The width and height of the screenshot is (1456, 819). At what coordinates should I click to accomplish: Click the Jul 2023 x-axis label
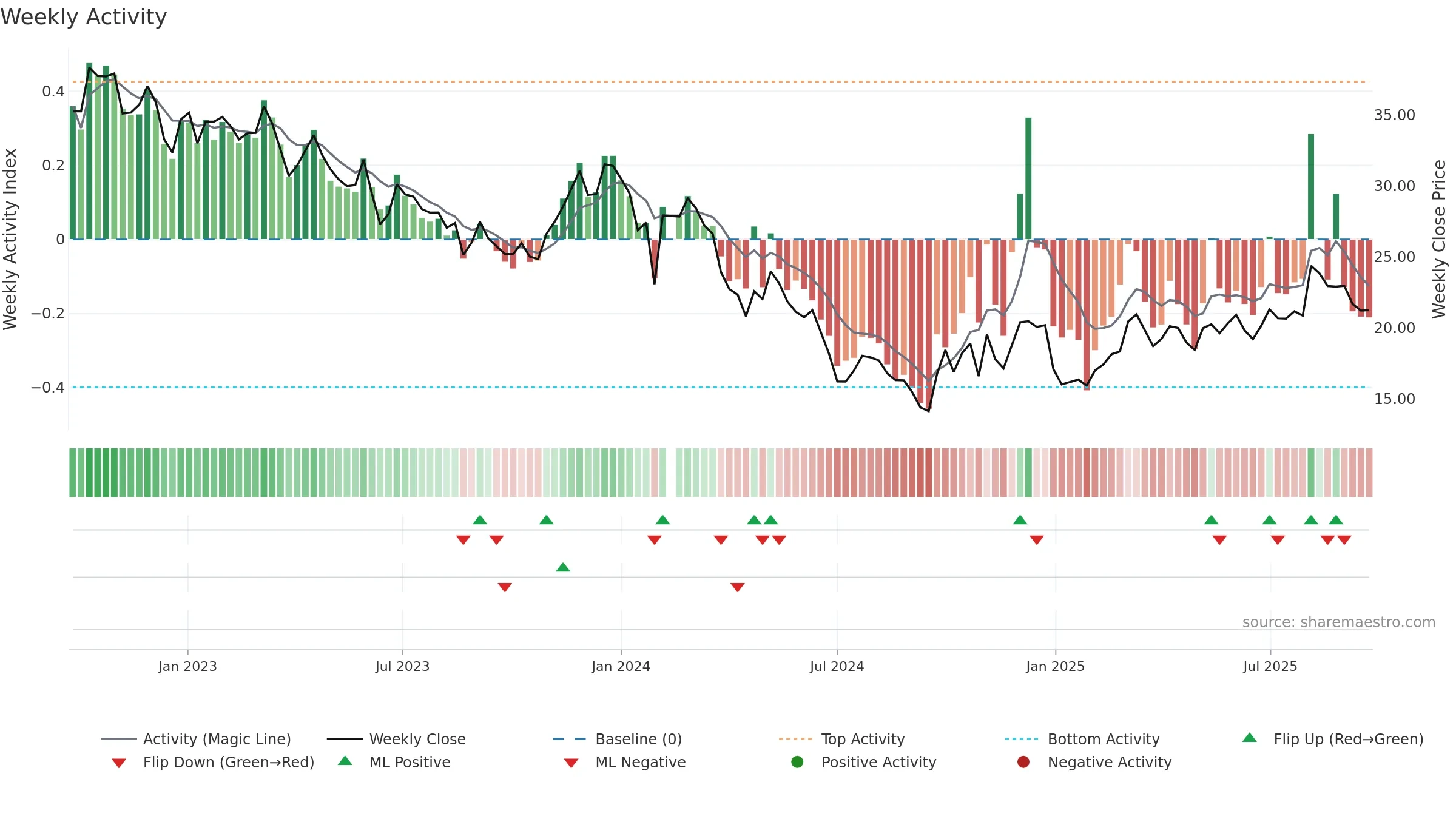(402, 666)
